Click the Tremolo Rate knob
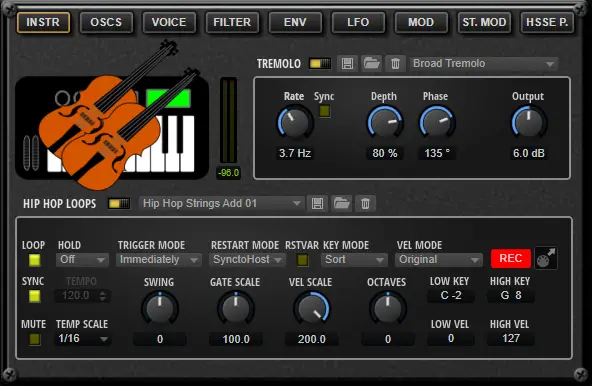The height and width of the screenshot is (386, 592). [x=295, y=122]
